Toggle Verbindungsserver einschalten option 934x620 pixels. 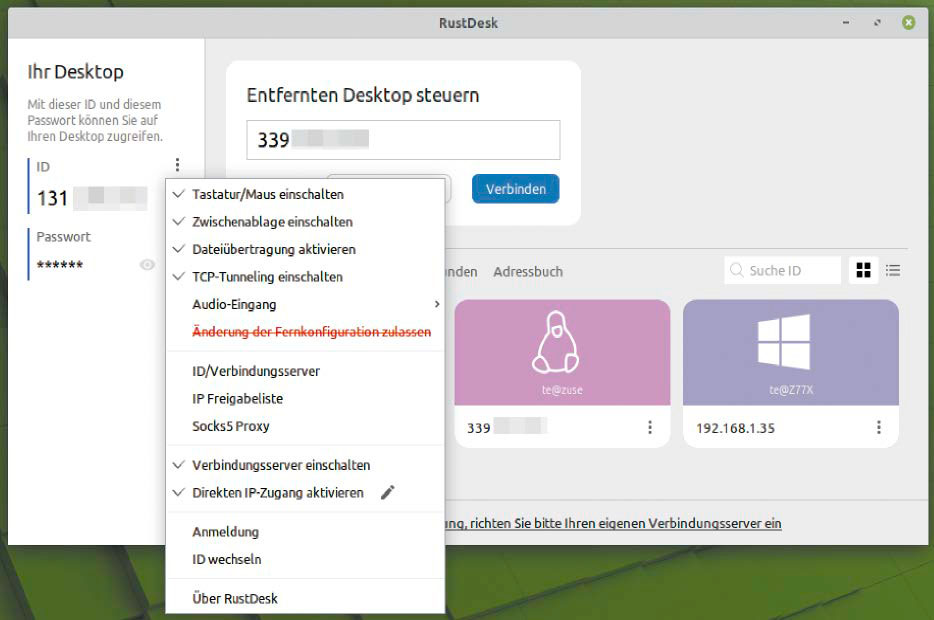click(306, 465)
